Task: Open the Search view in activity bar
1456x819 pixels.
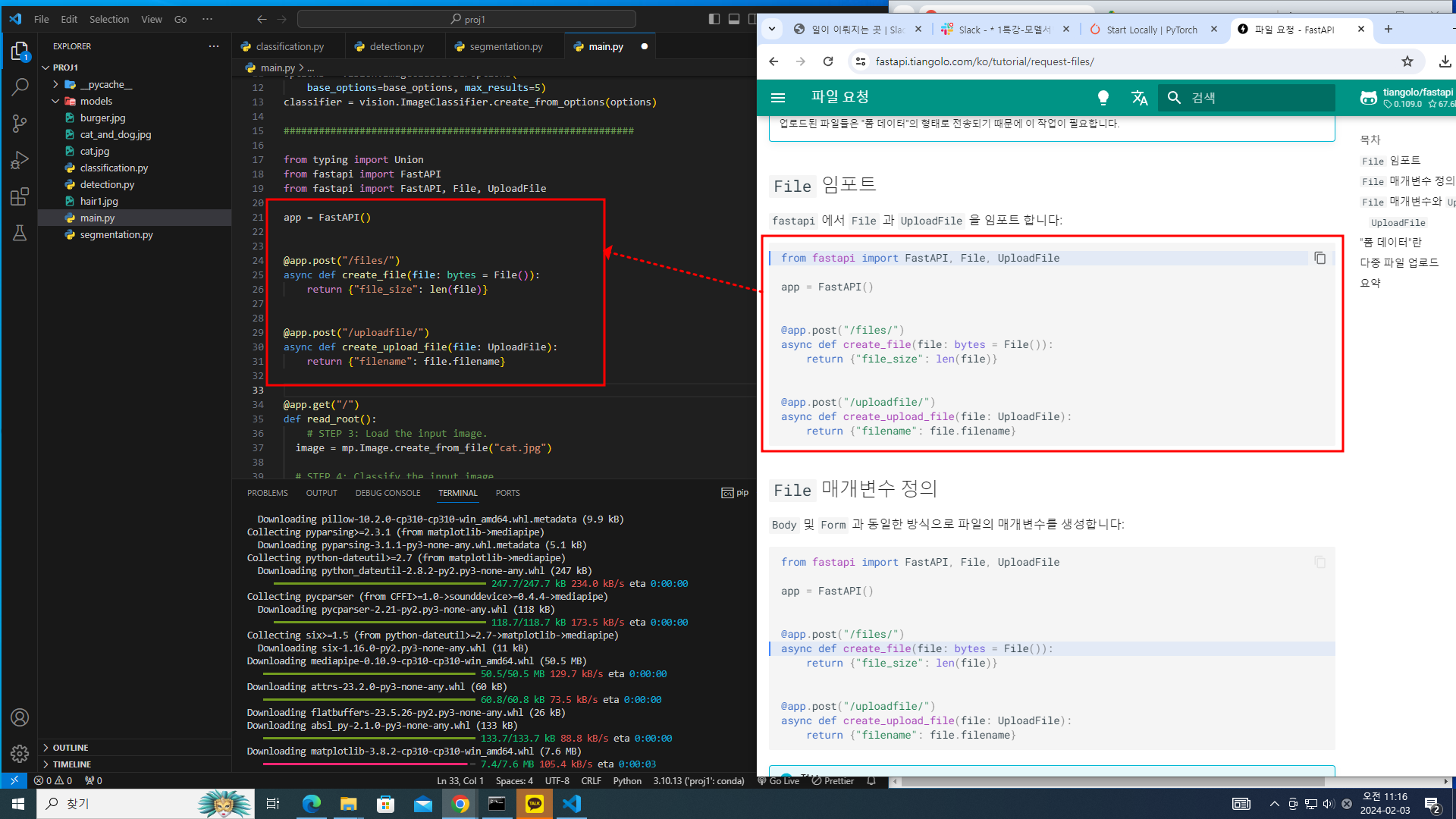Action: [20, 87]
